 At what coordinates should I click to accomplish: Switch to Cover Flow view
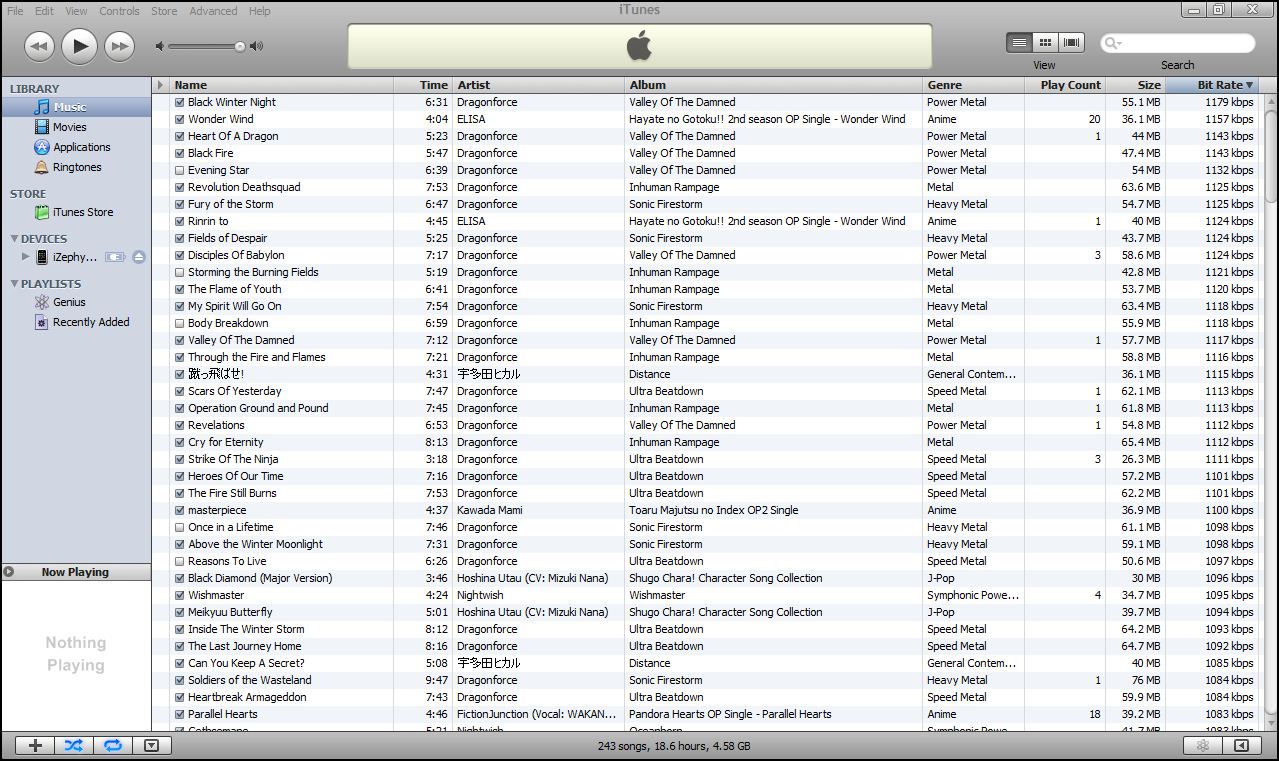coord(1072,43)
